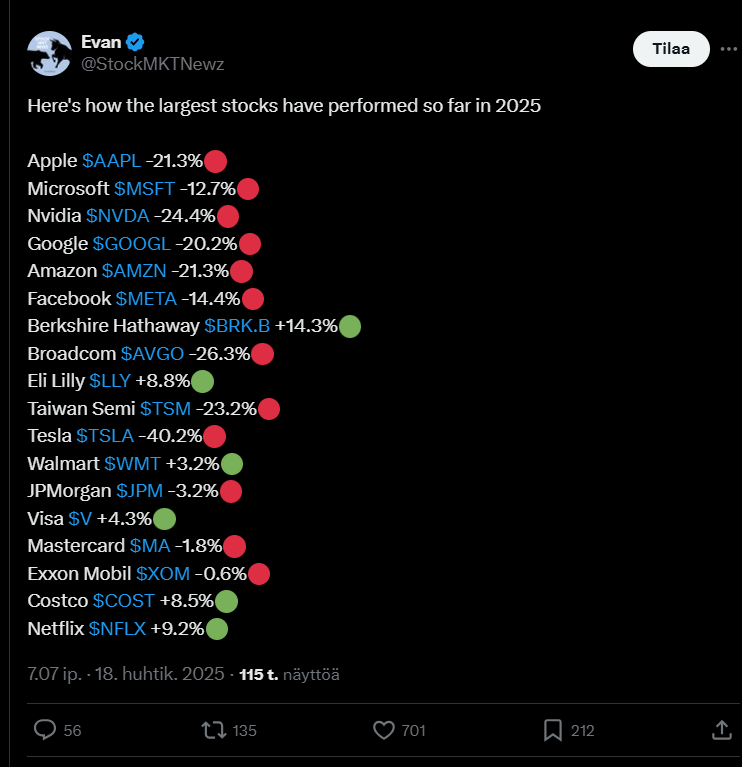Click the repost arrows icon
Screen dimensions: 742x767
pyautogui.click(x=214, y=730)
